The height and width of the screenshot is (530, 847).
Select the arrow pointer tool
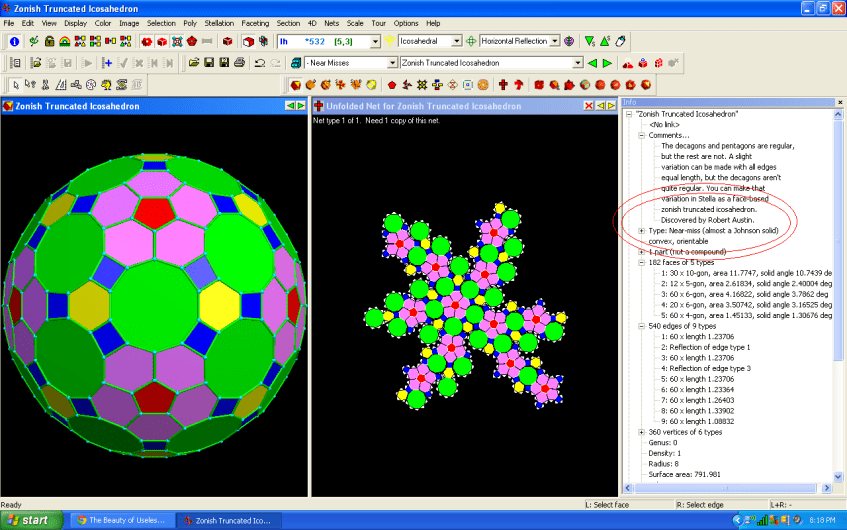coord(14,84)
